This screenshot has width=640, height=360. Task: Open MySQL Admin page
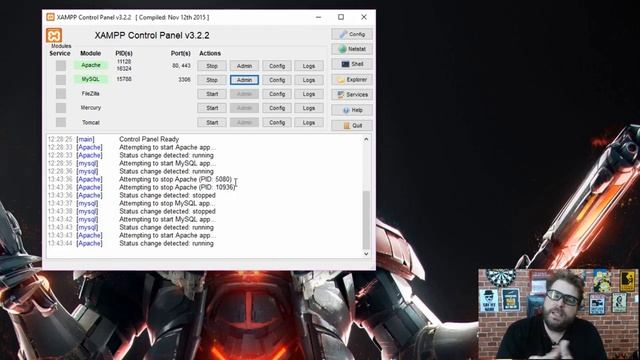244,80
